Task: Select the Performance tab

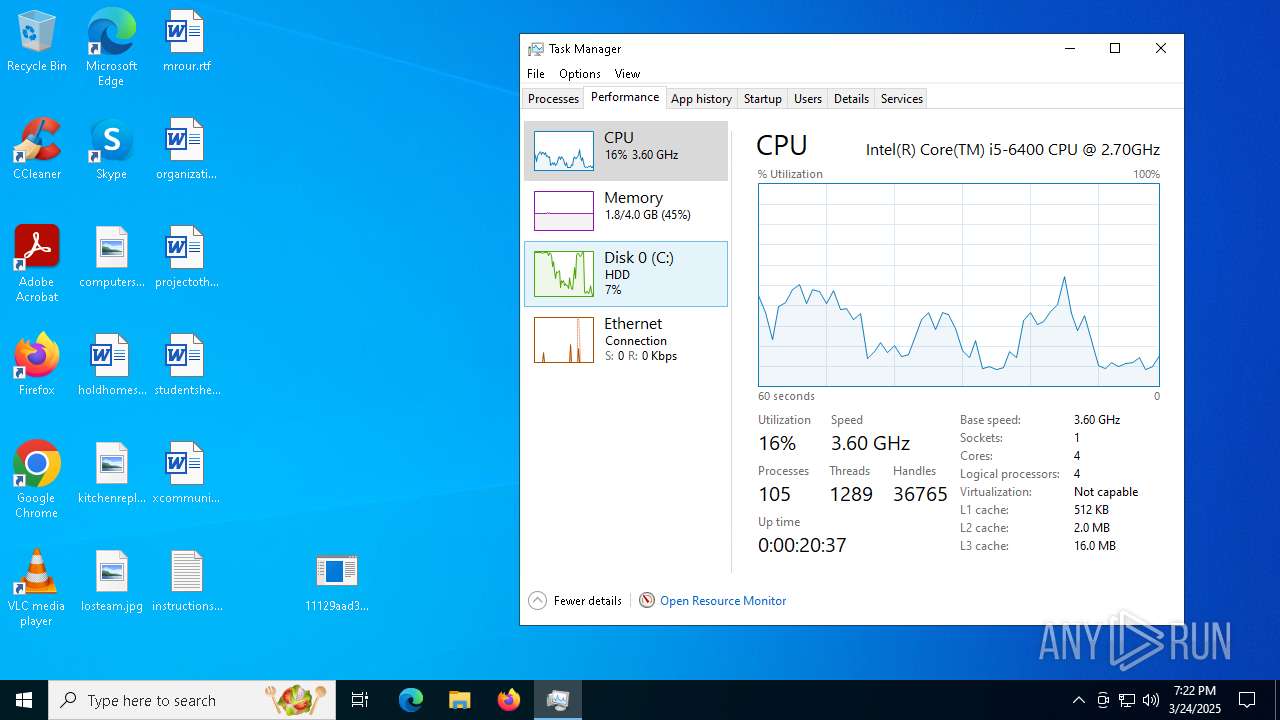Action: coord(625,97)
